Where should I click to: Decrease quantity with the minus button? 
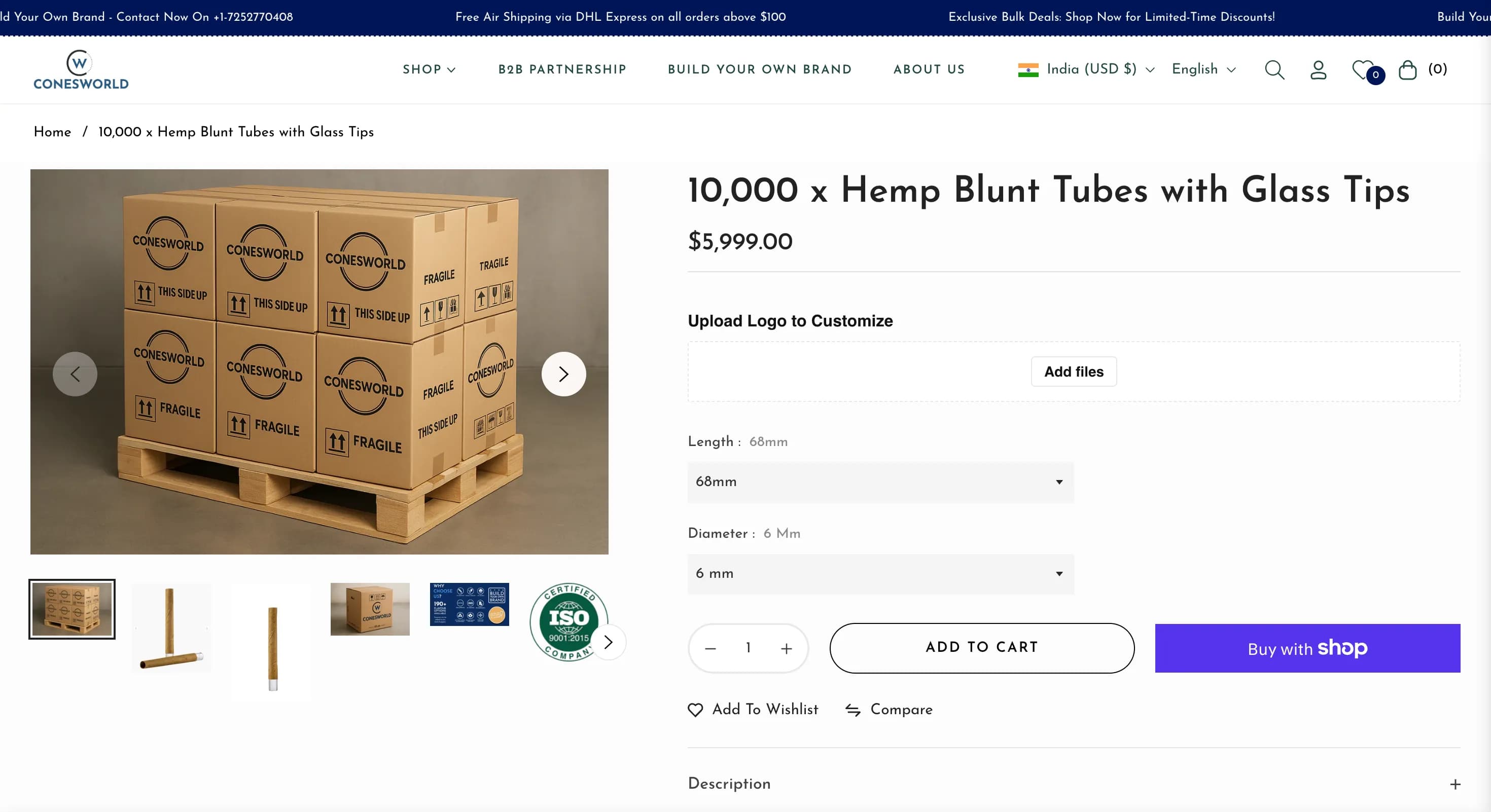(x=710, y=649)
